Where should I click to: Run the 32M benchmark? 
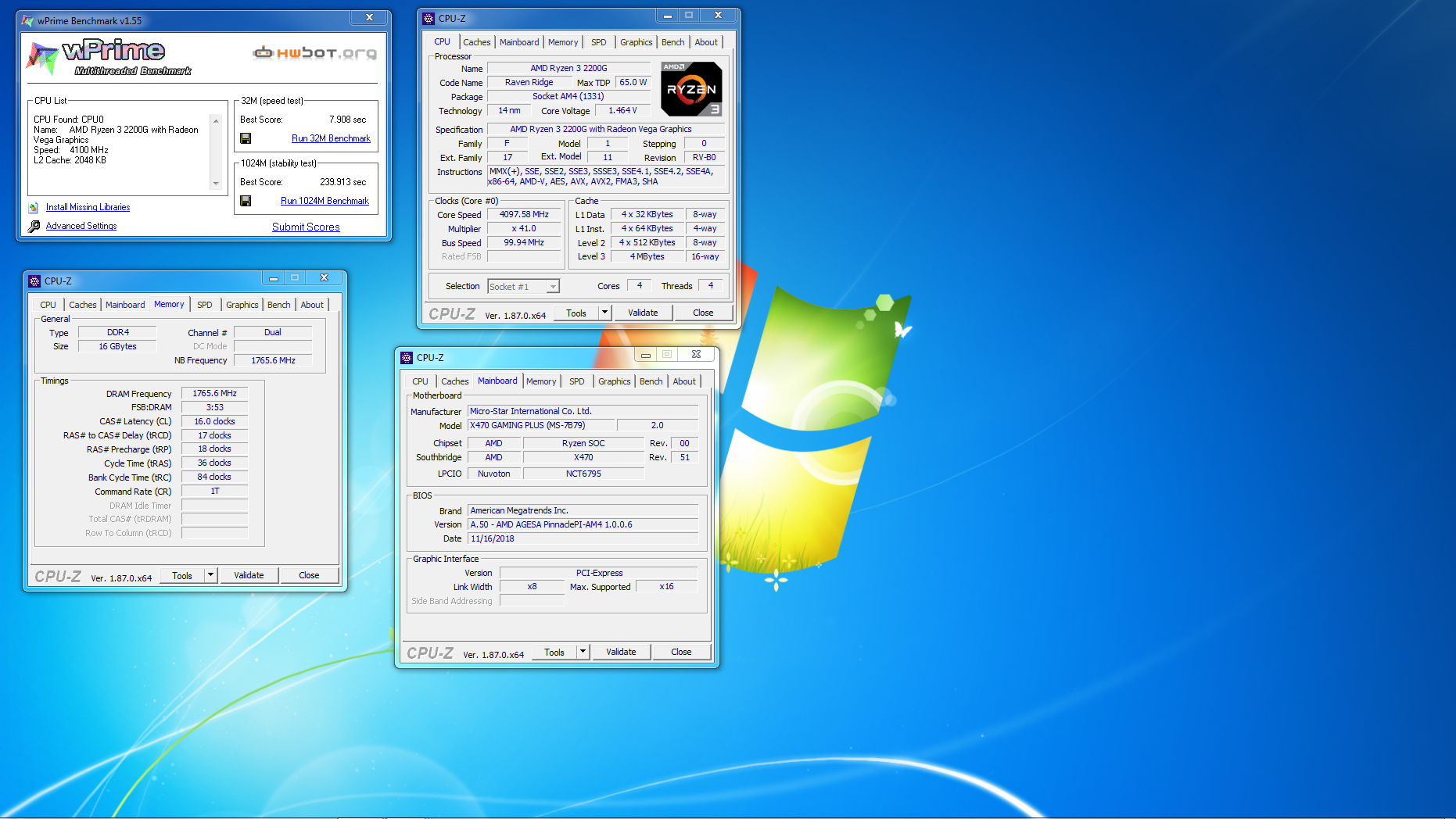coord(331,138)
